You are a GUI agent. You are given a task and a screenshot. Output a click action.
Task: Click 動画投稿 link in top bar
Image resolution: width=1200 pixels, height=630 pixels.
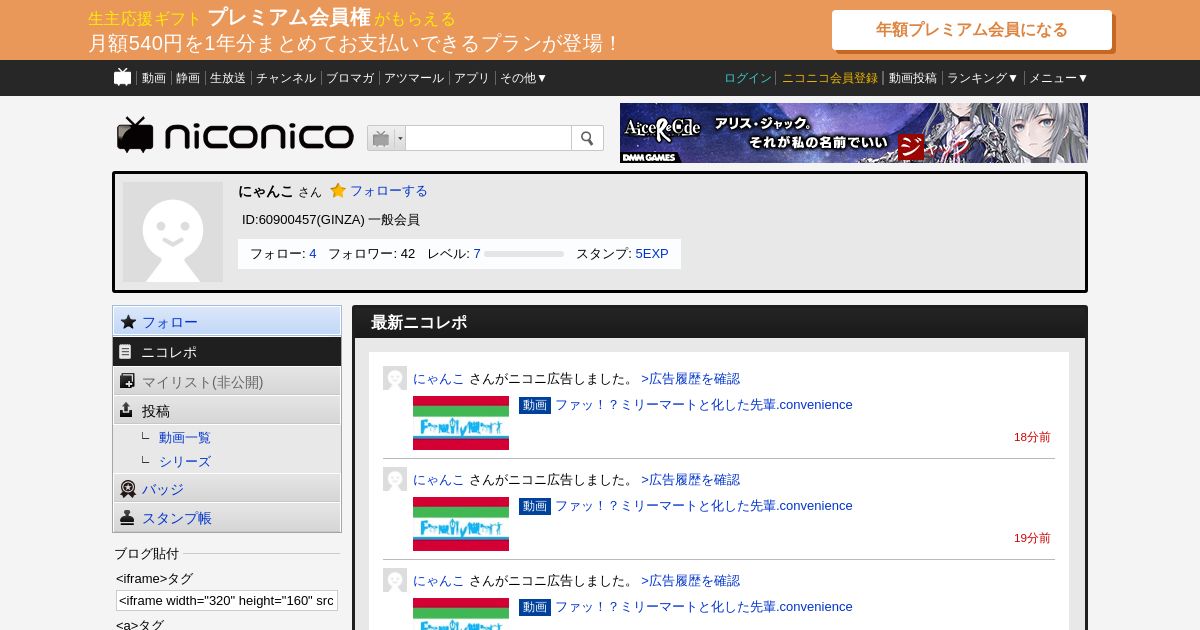[x=913, y=78]
